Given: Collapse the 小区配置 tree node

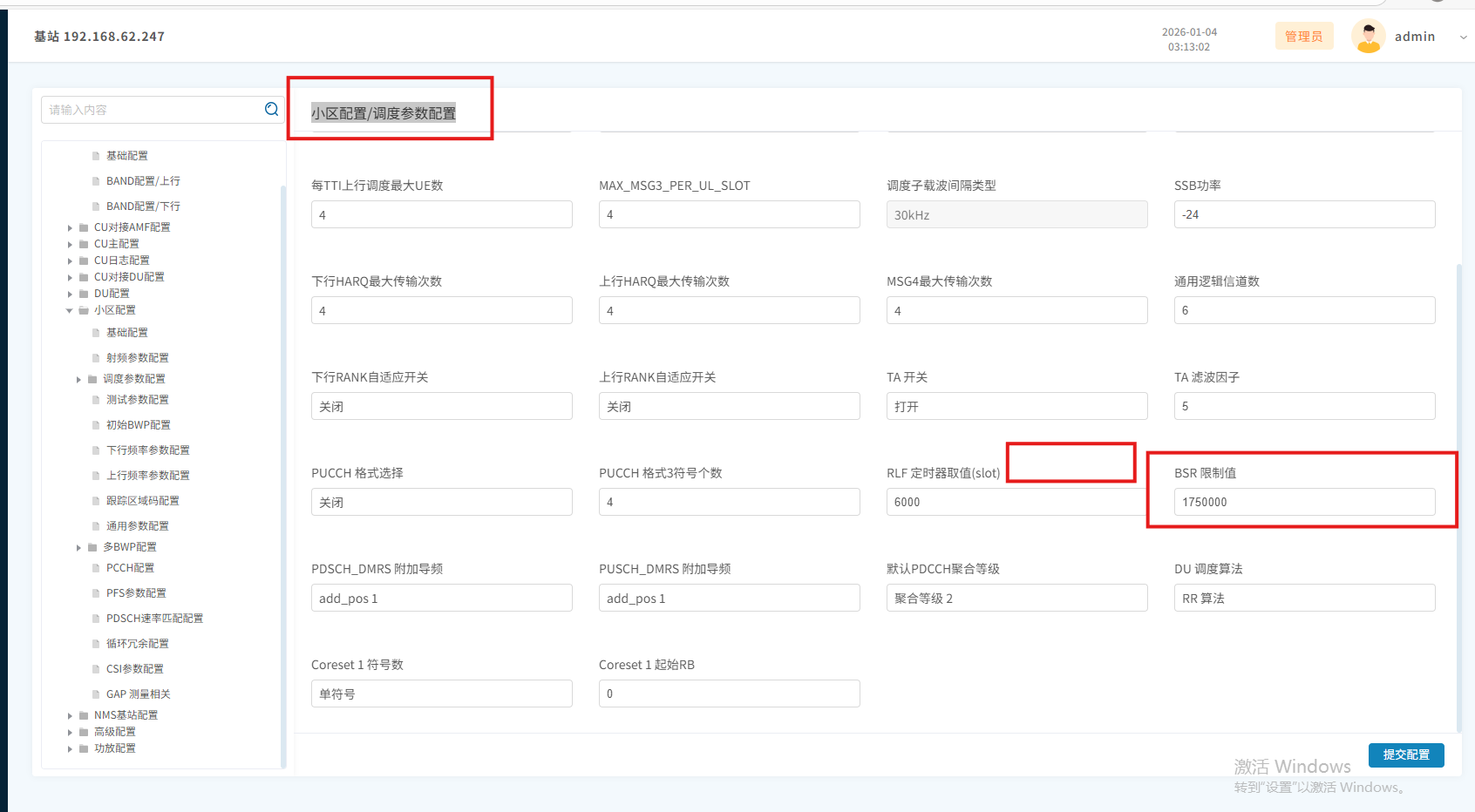Looking at the screenshot, I should click(x=70, y=310).
